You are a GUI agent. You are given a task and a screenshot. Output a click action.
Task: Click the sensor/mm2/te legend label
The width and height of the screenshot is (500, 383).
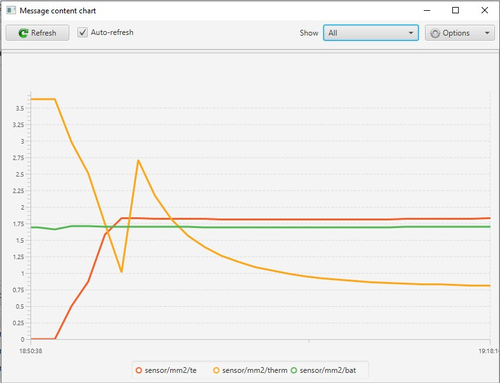coord(171,370)
